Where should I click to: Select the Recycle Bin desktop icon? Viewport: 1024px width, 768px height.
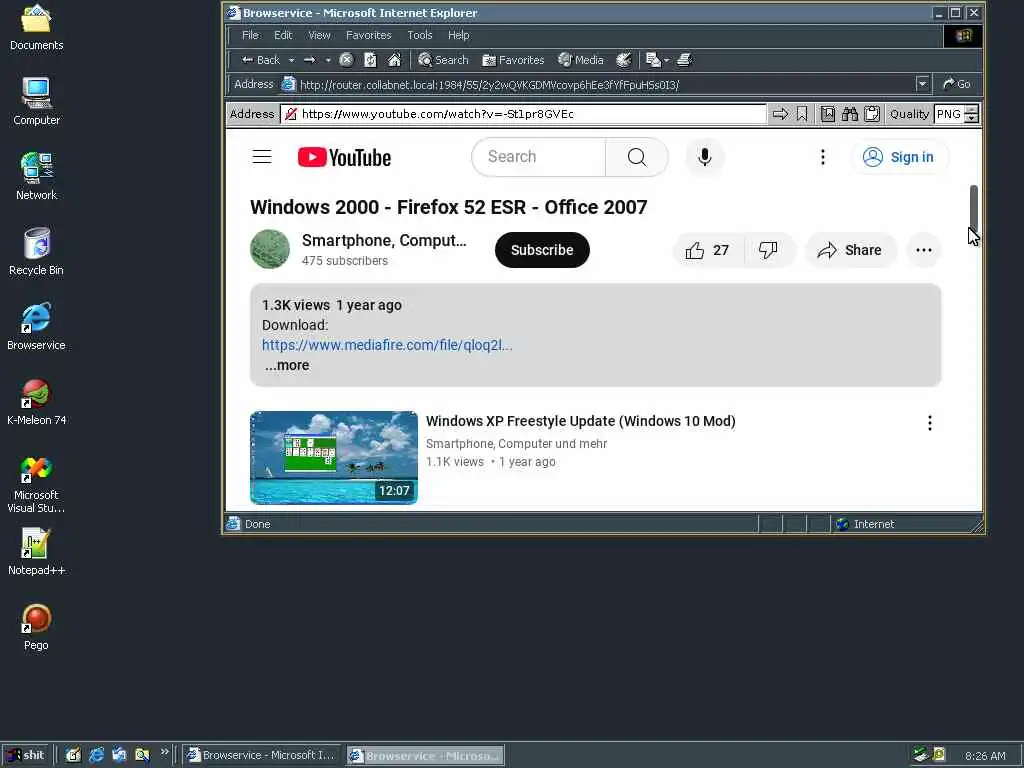coord(37,251)
